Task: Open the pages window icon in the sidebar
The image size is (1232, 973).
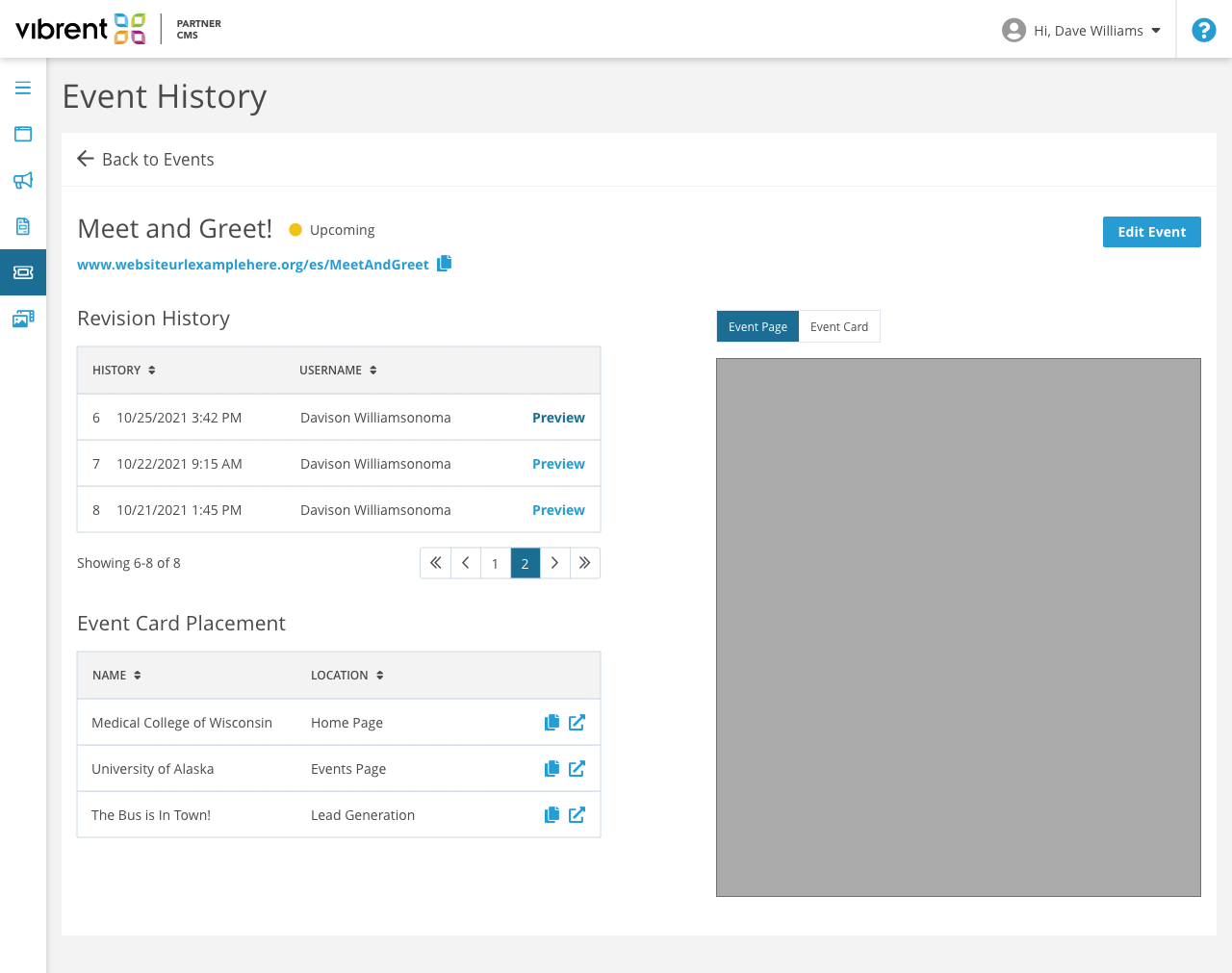Action: 23,134
